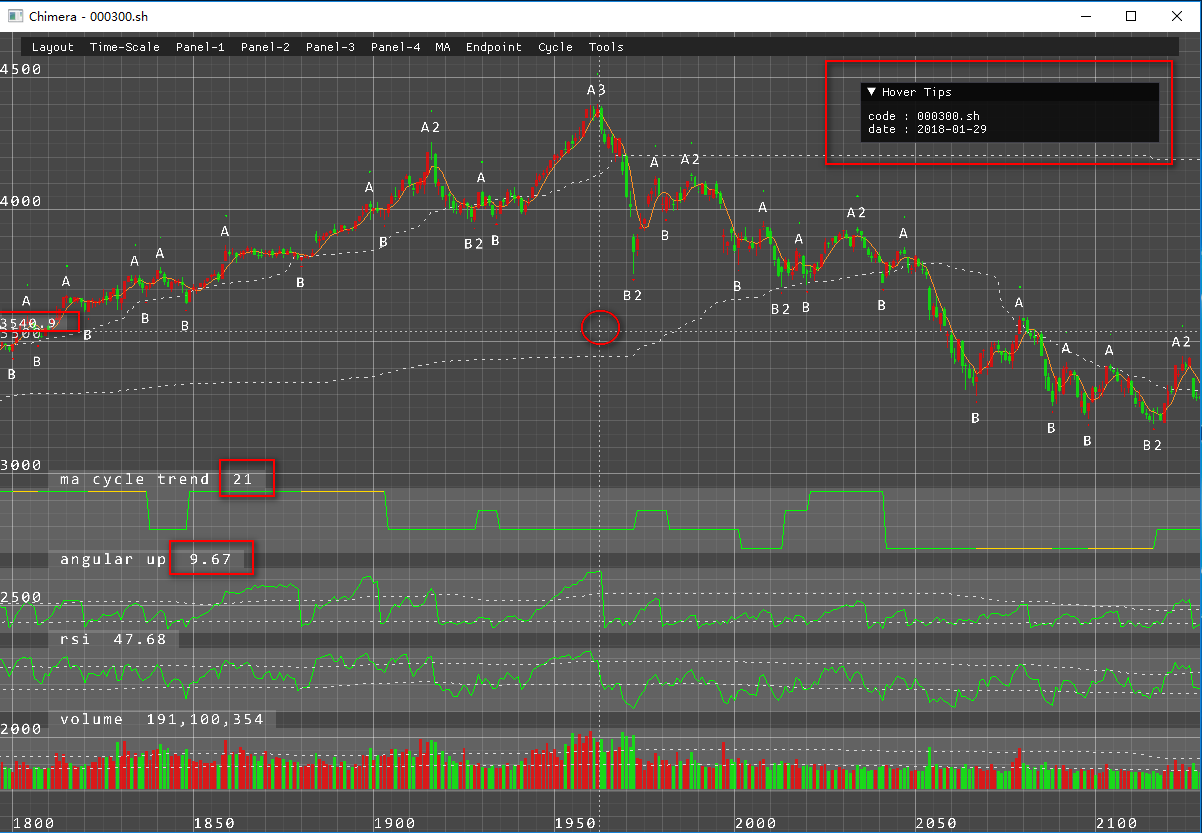Click the rsi 47.68 label

coord(113,639)
